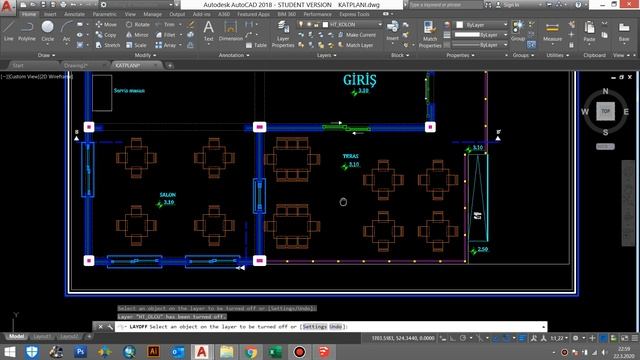Viewport: 640px width, 360px height.
Task: Click the Measure tool
Action: pos(552,33)
